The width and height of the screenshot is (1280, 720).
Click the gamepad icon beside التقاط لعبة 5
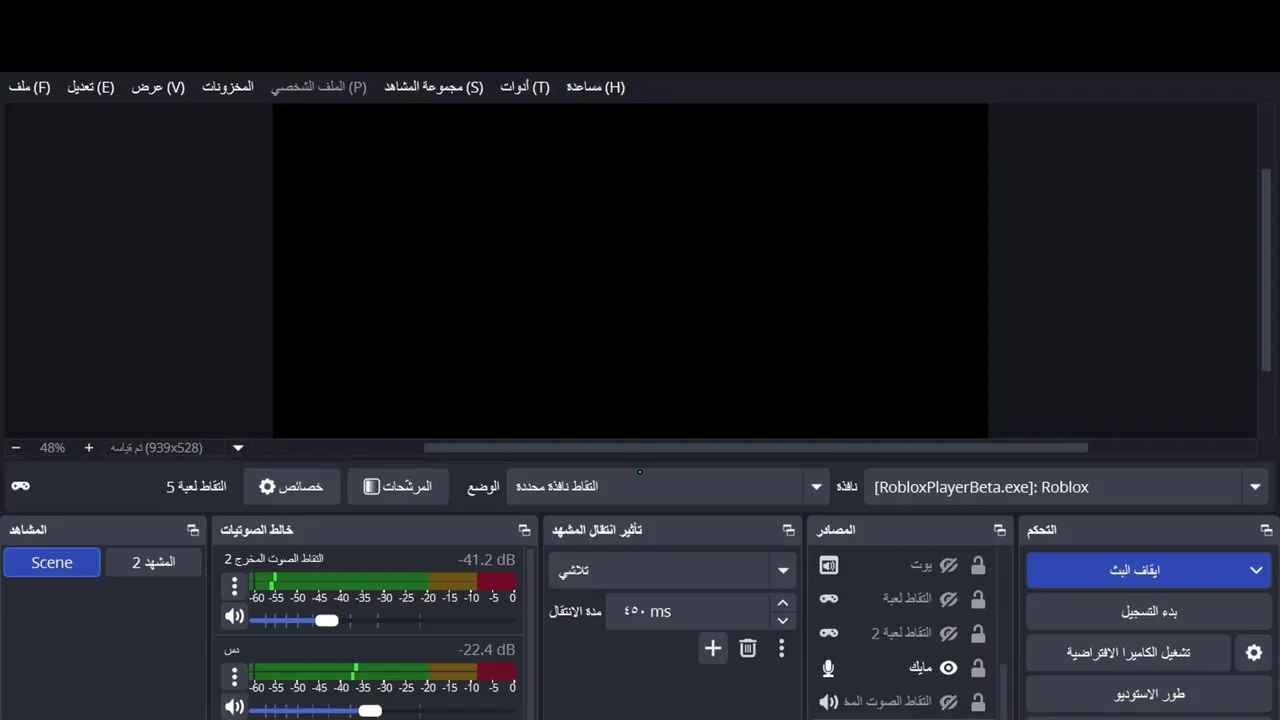pos(20,486)
